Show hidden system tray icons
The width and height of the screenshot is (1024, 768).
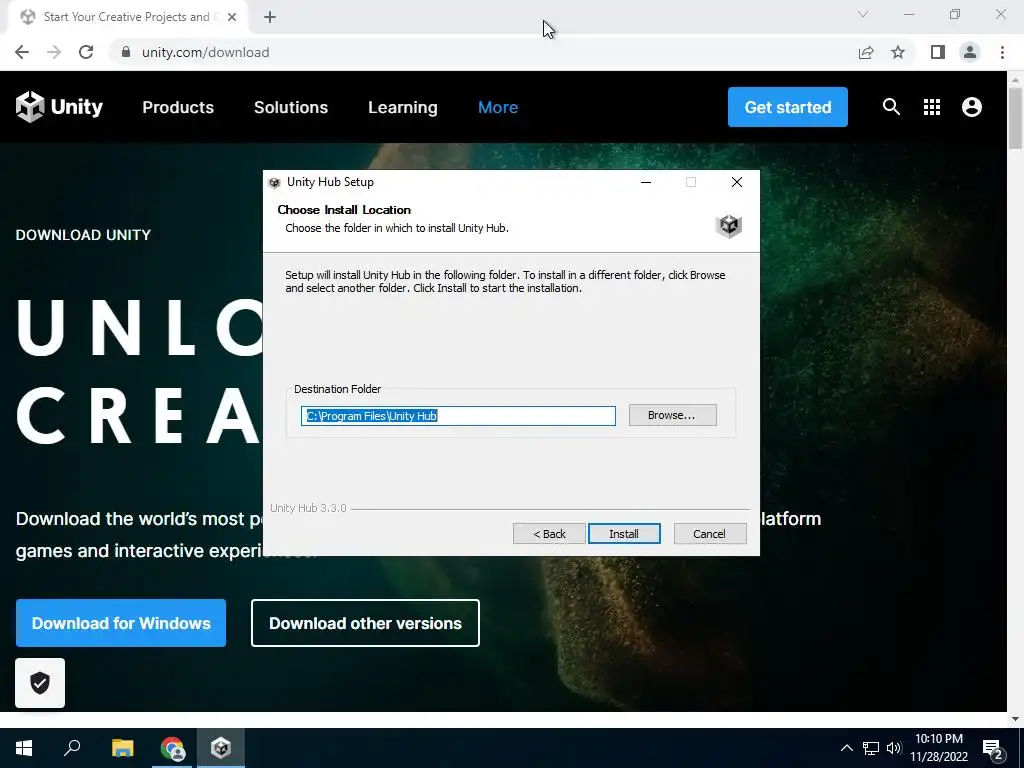click(x=846, y=748)
